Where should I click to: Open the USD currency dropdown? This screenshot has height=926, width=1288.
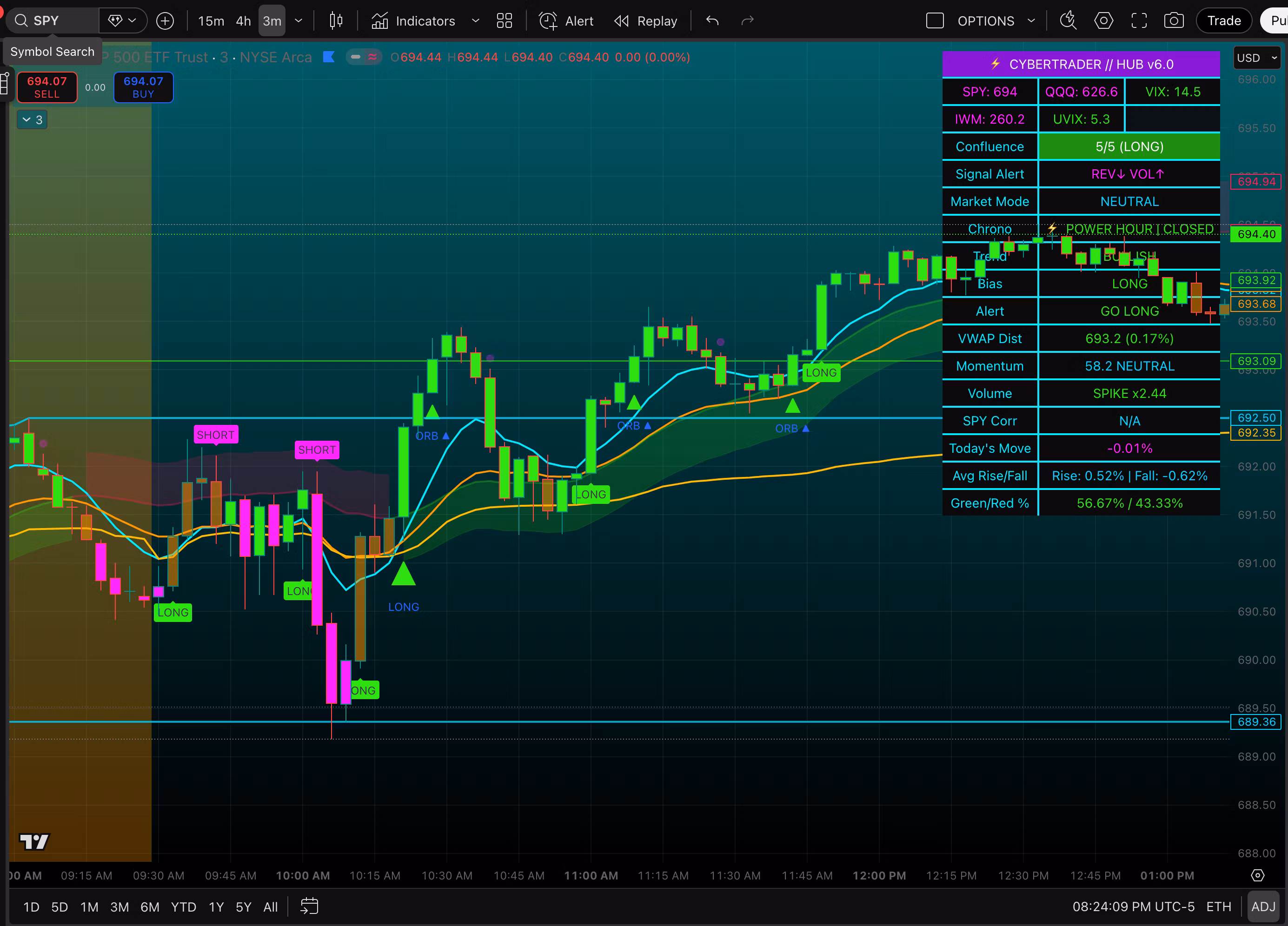point(1257,58)
